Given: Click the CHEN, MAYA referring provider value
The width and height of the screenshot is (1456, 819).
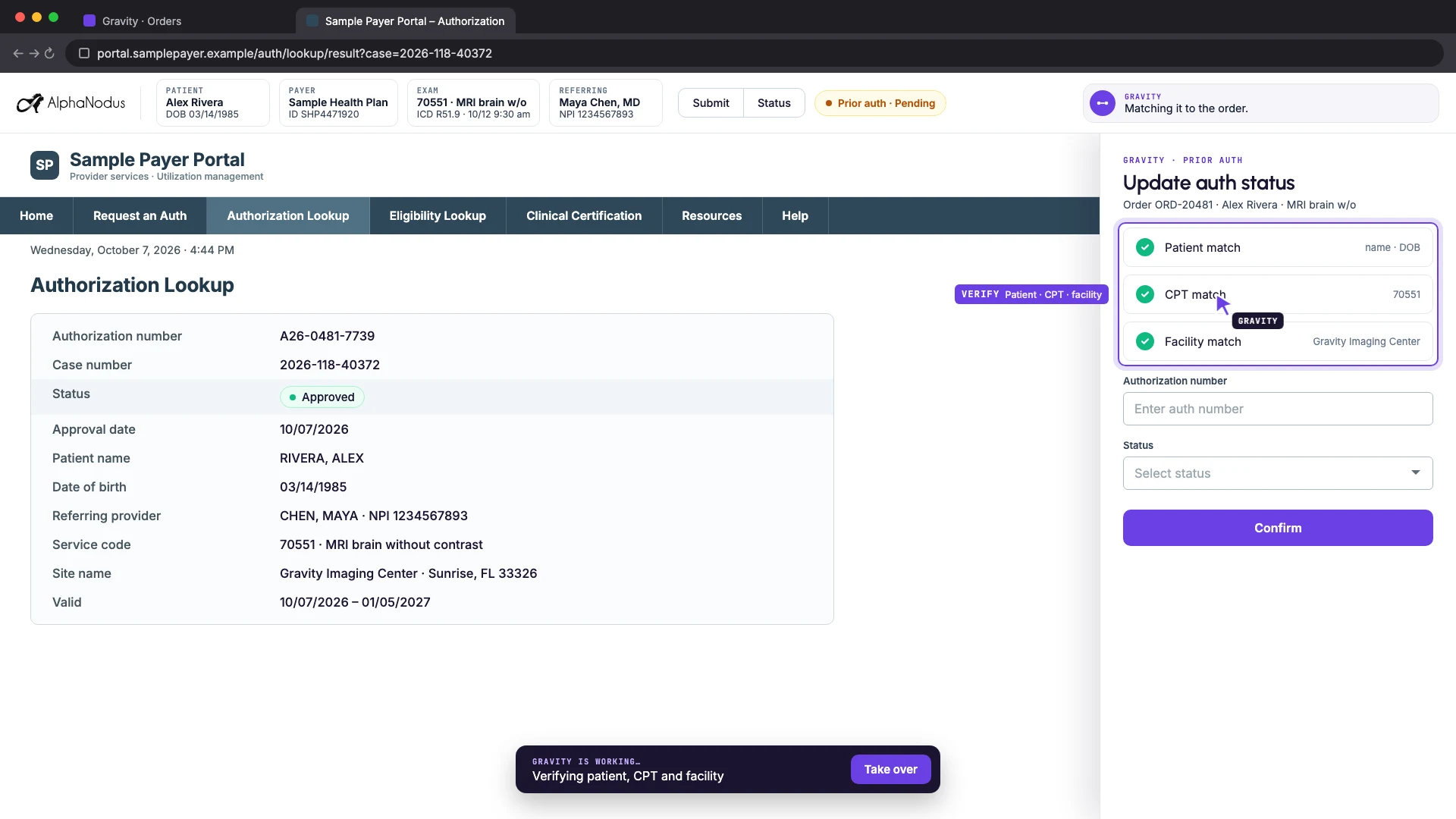Looking at the screenshot, I should pos(373,516).
